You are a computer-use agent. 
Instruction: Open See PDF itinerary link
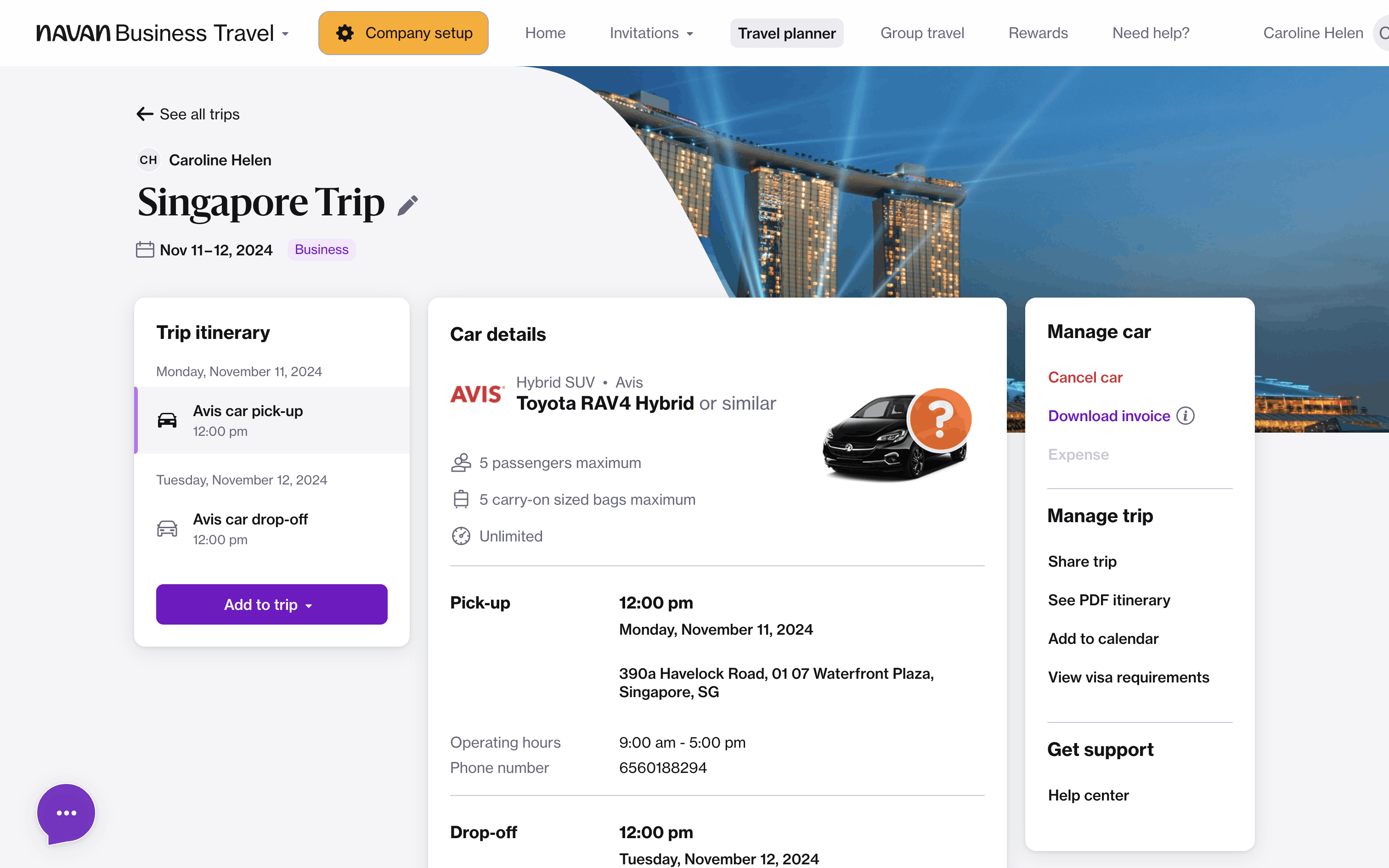(1108, 600)
